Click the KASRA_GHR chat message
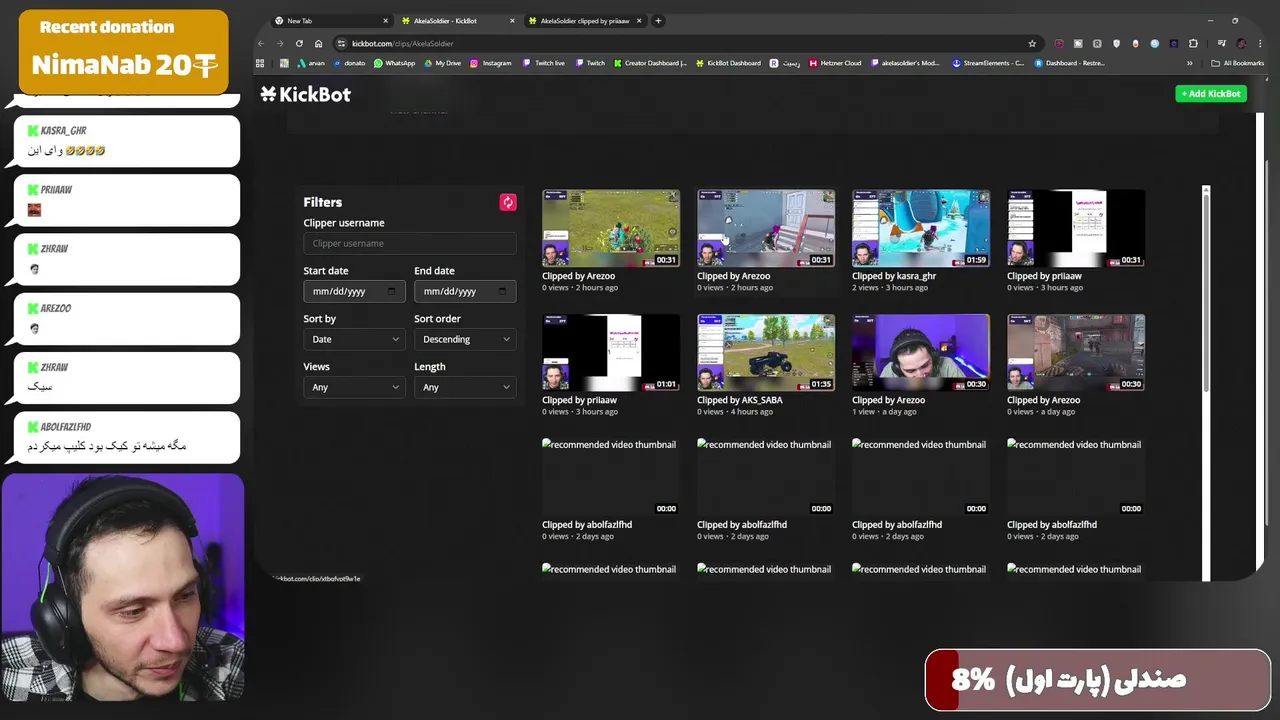The height and width of the screenshot is (720, 1280). [x=127, y=141]
